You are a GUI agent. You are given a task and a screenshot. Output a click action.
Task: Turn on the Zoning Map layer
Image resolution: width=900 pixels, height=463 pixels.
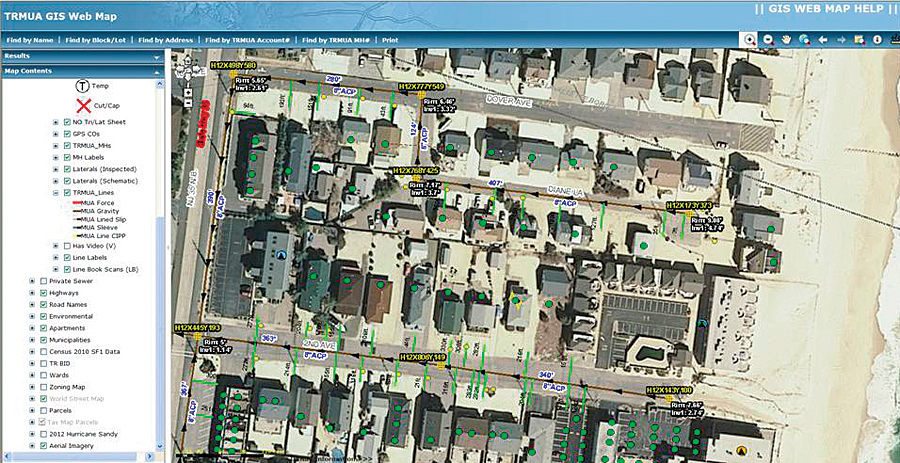coord(44,387)
